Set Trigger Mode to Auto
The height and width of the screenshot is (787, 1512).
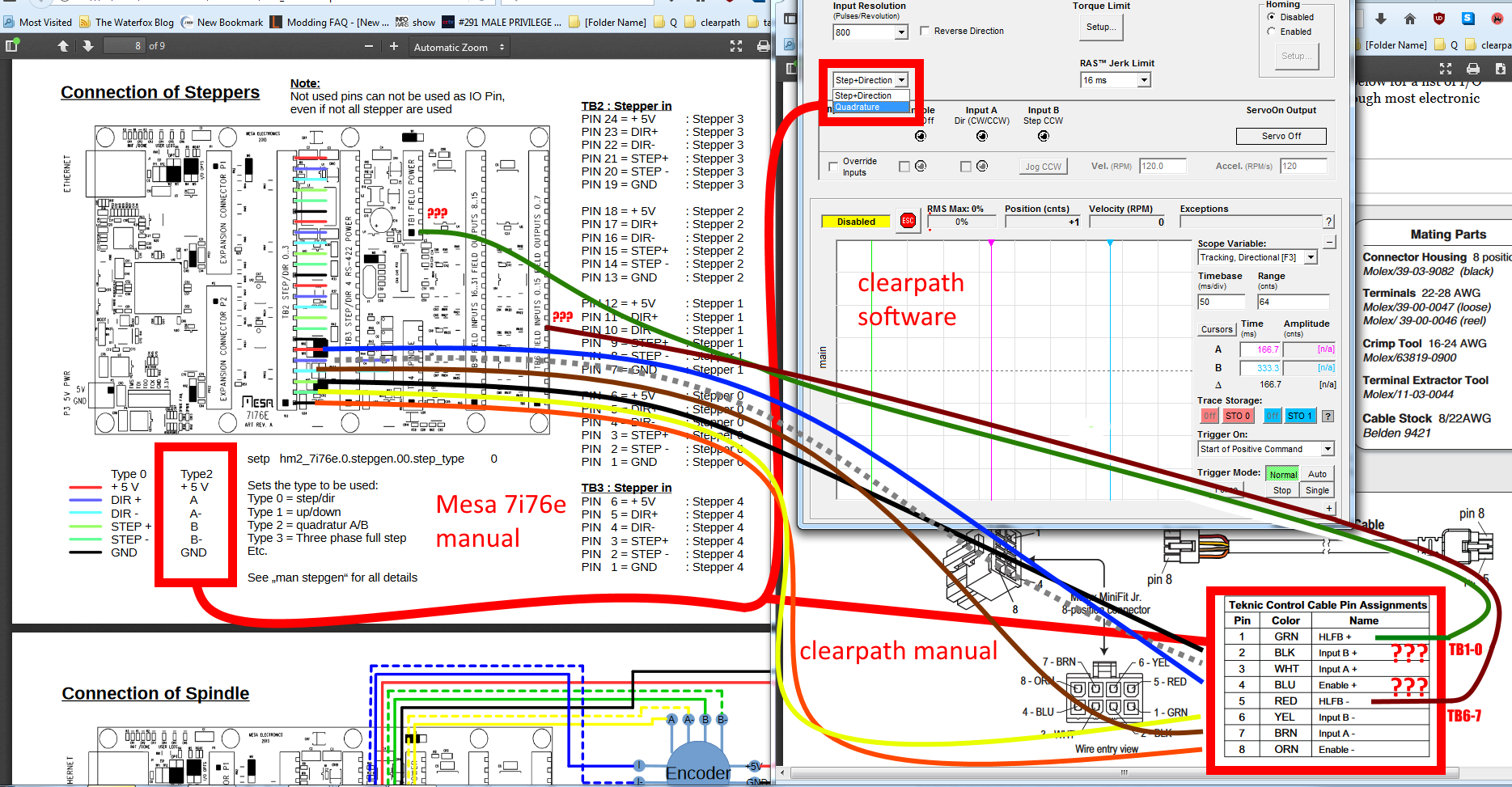pyautogui.click(x=1317, y=474)
